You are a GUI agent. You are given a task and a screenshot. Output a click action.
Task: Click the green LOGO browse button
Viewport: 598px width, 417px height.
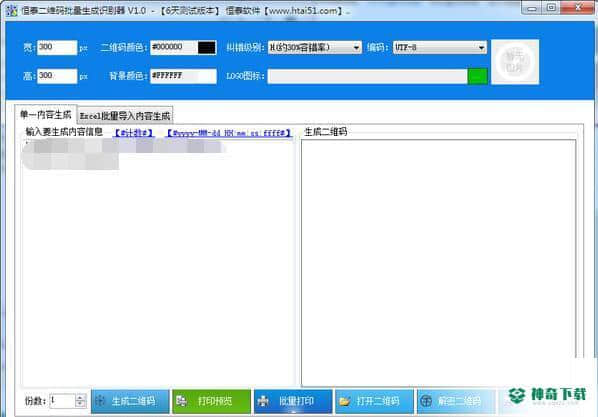point(477,76)
